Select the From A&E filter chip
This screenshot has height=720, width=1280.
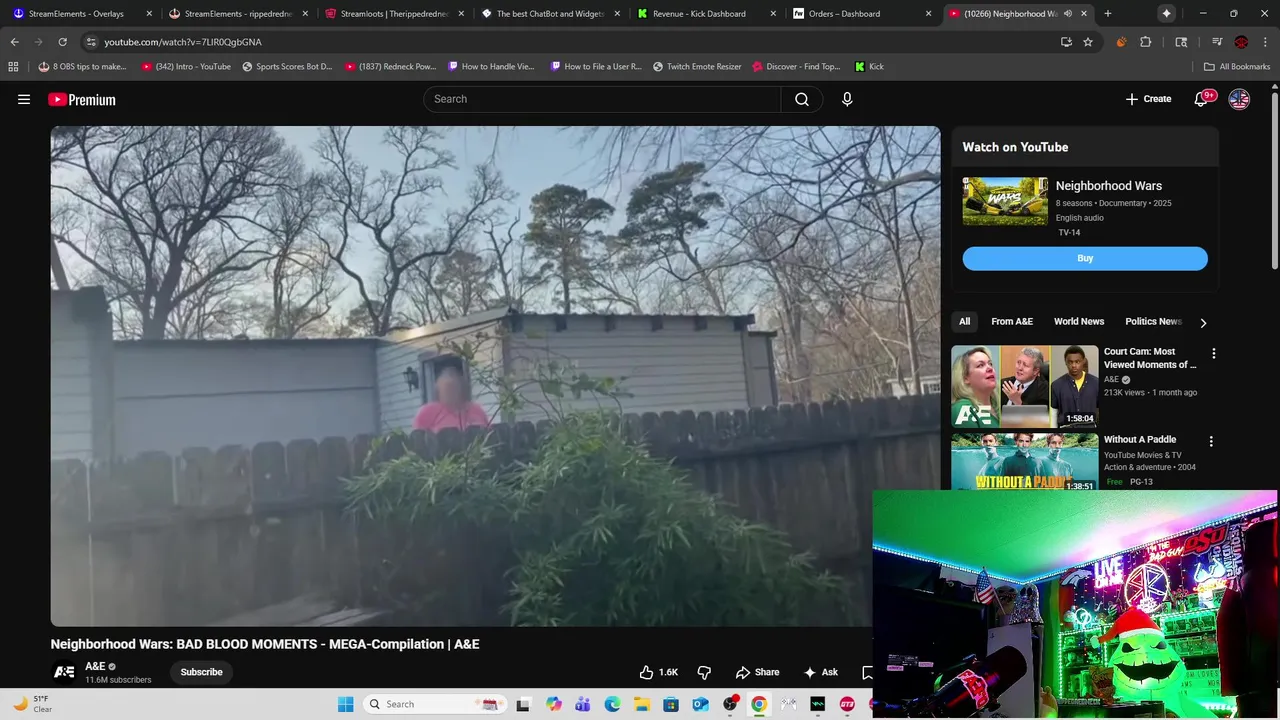pos(1012,322)
